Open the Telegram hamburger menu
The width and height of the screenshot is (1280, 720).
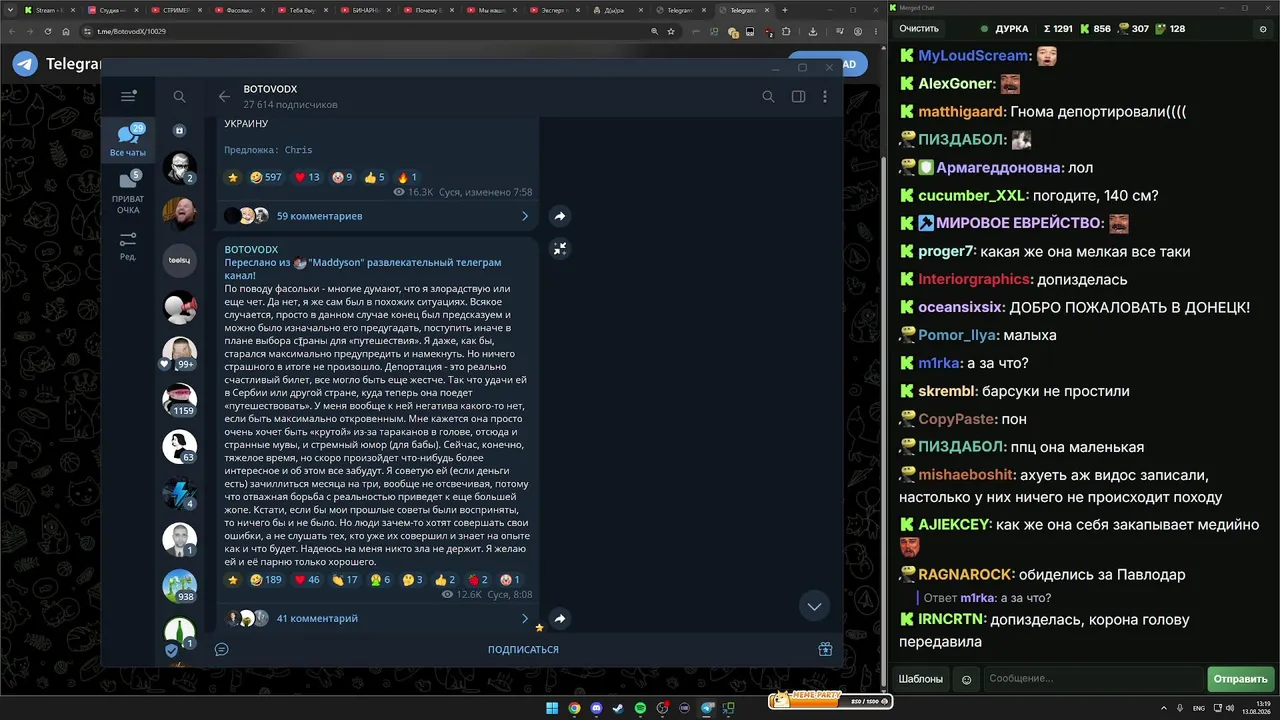coord(128,96)
